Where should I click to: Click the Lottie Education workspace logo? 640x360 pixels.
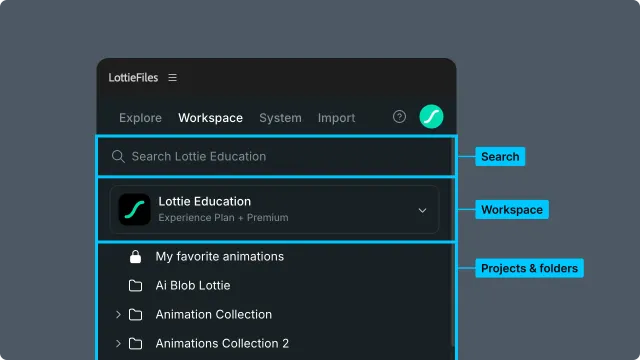135,209
